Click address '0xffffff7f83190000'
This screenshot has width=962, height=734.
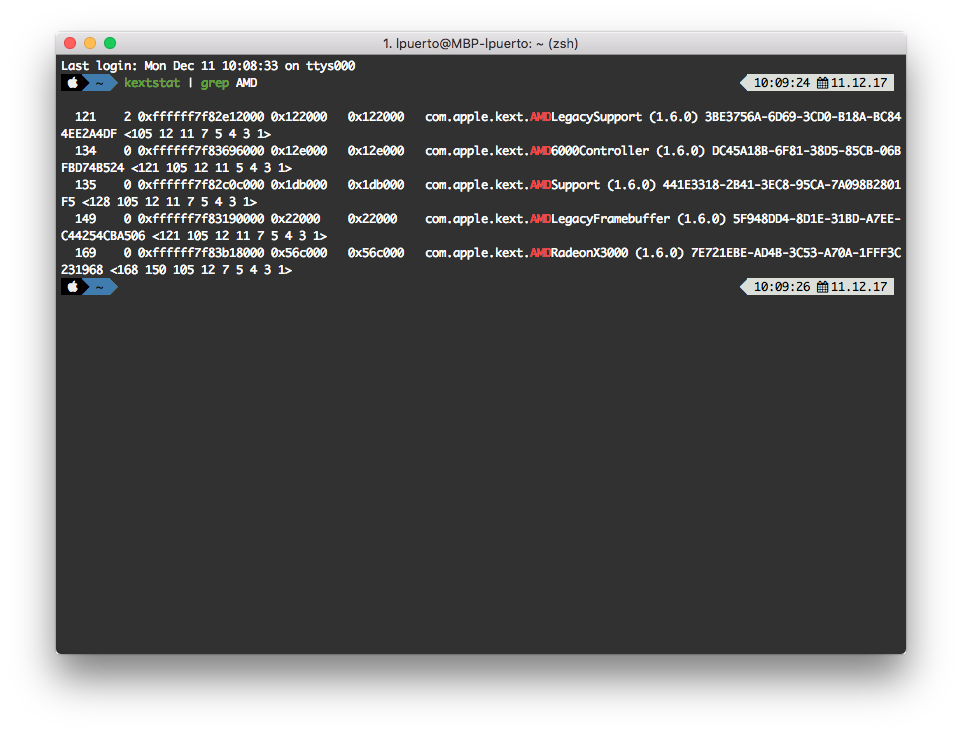point(201,218)
